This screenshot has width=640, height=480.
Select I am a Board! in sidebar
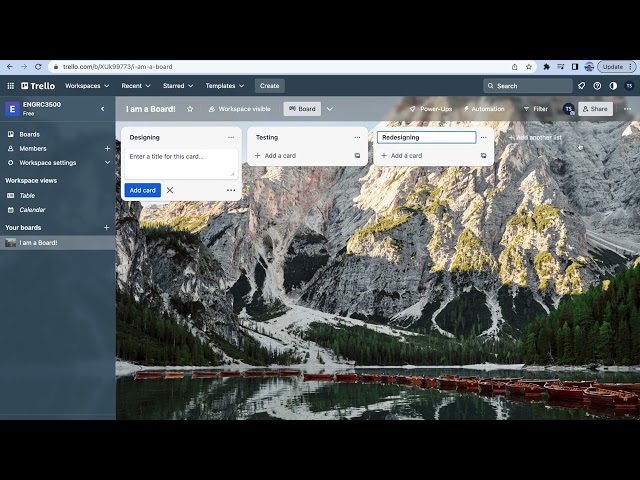(x=58, y=243)
